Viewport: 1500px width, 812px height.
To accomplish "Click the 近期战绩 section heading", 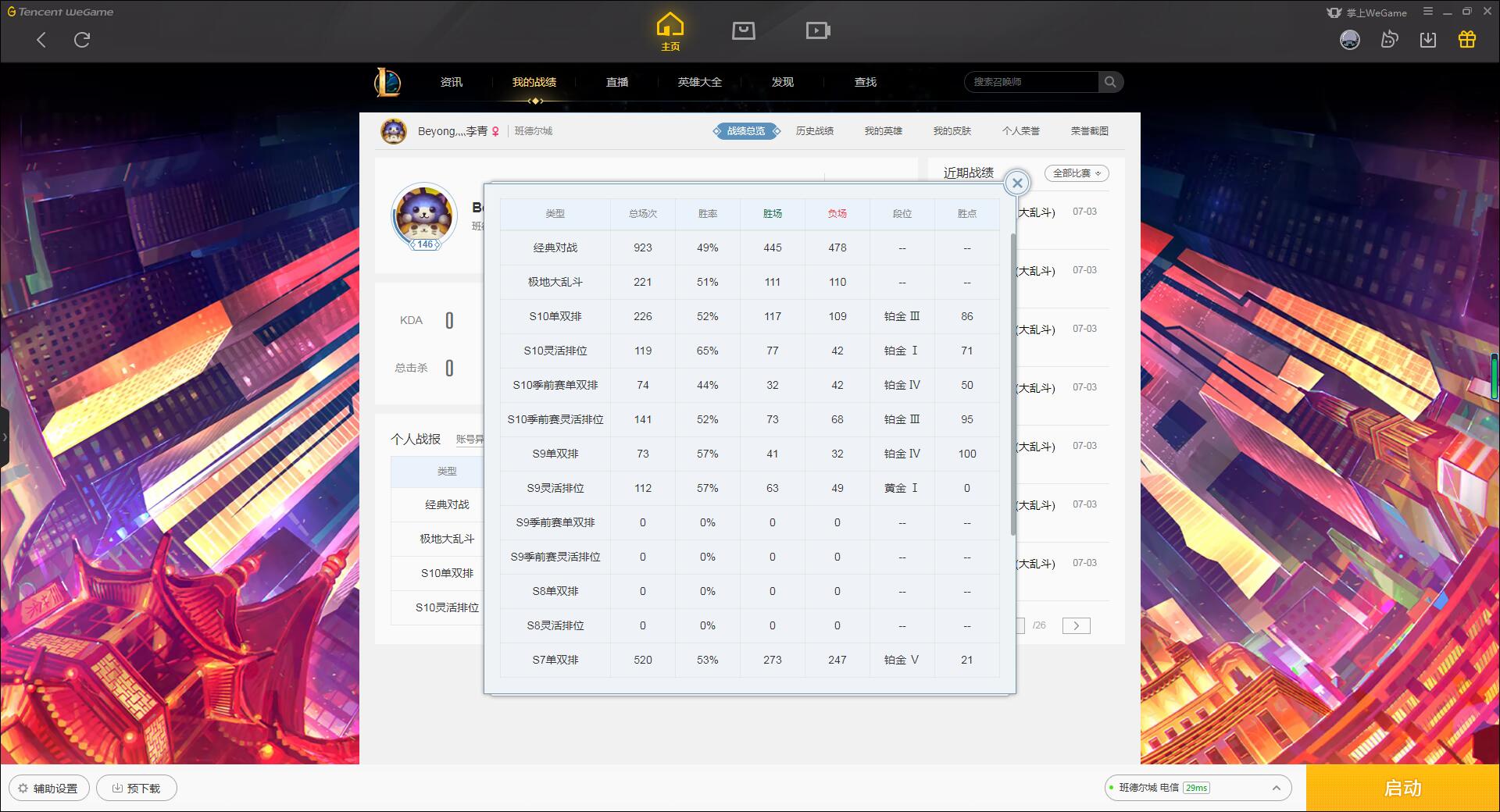I will point(969,173).
